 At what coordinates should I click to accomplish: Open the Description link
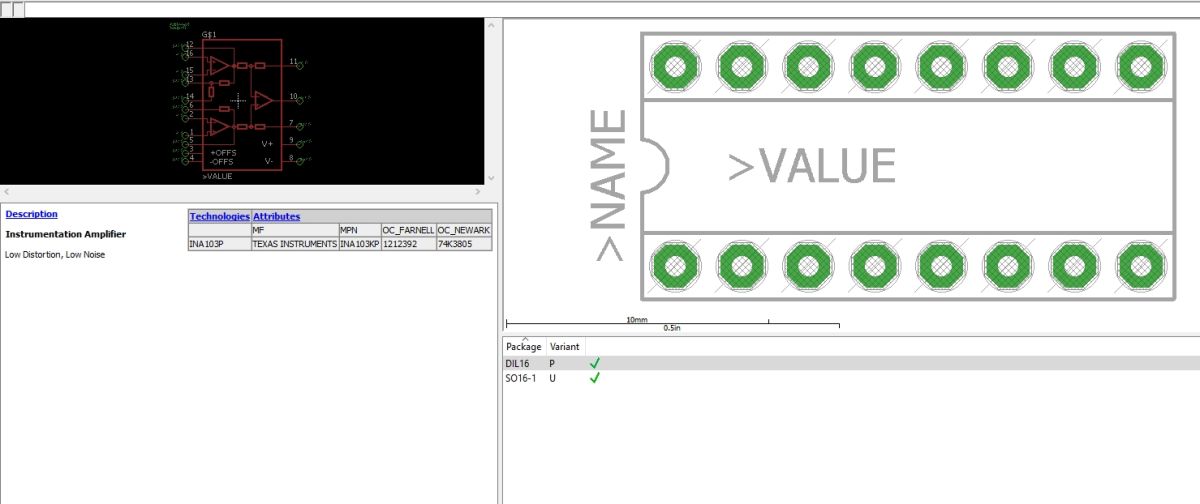click(x=31, y=214)
